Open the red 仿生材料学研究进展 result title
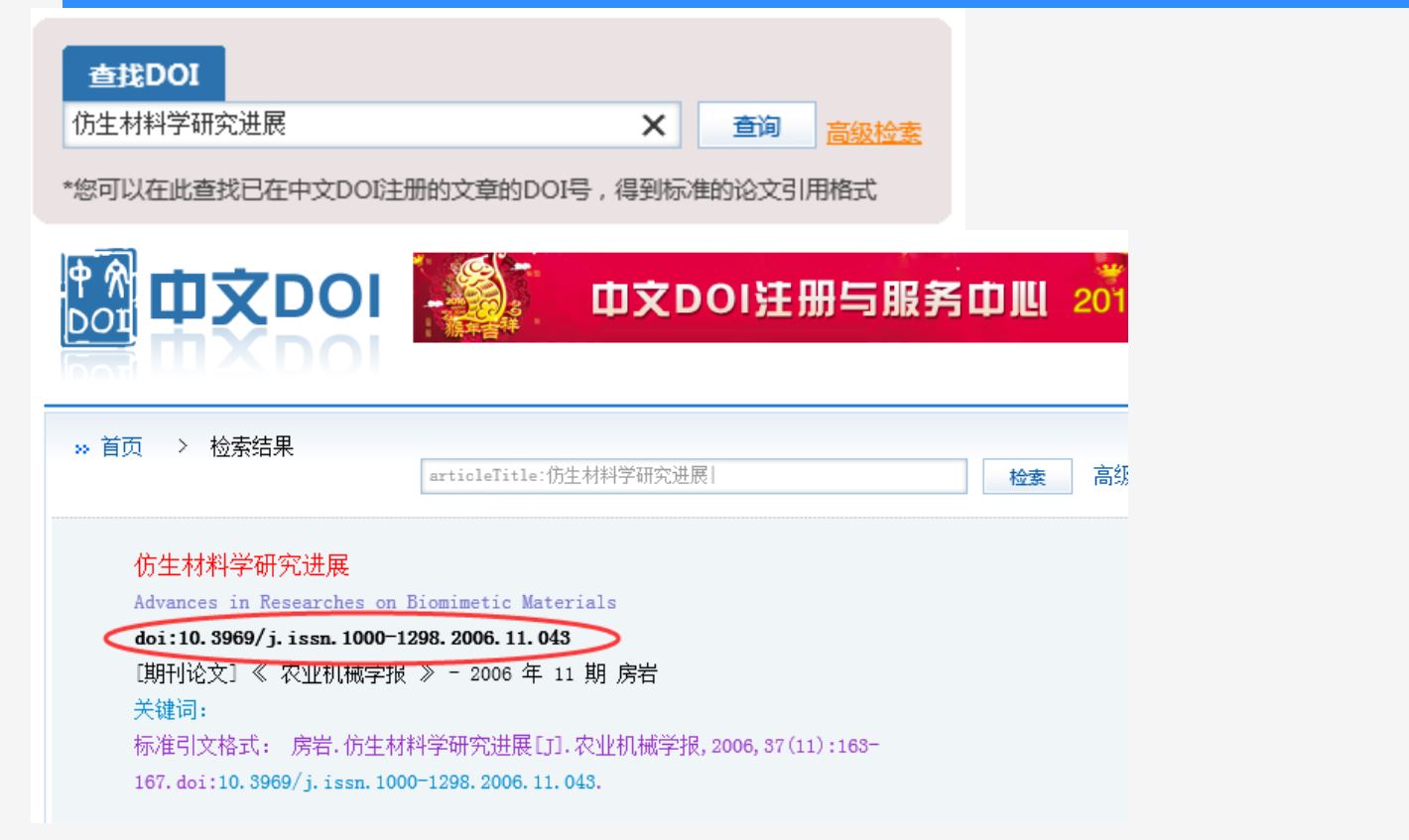The image size is (1409, 840). pyautogui.click(x=242, y=565)
